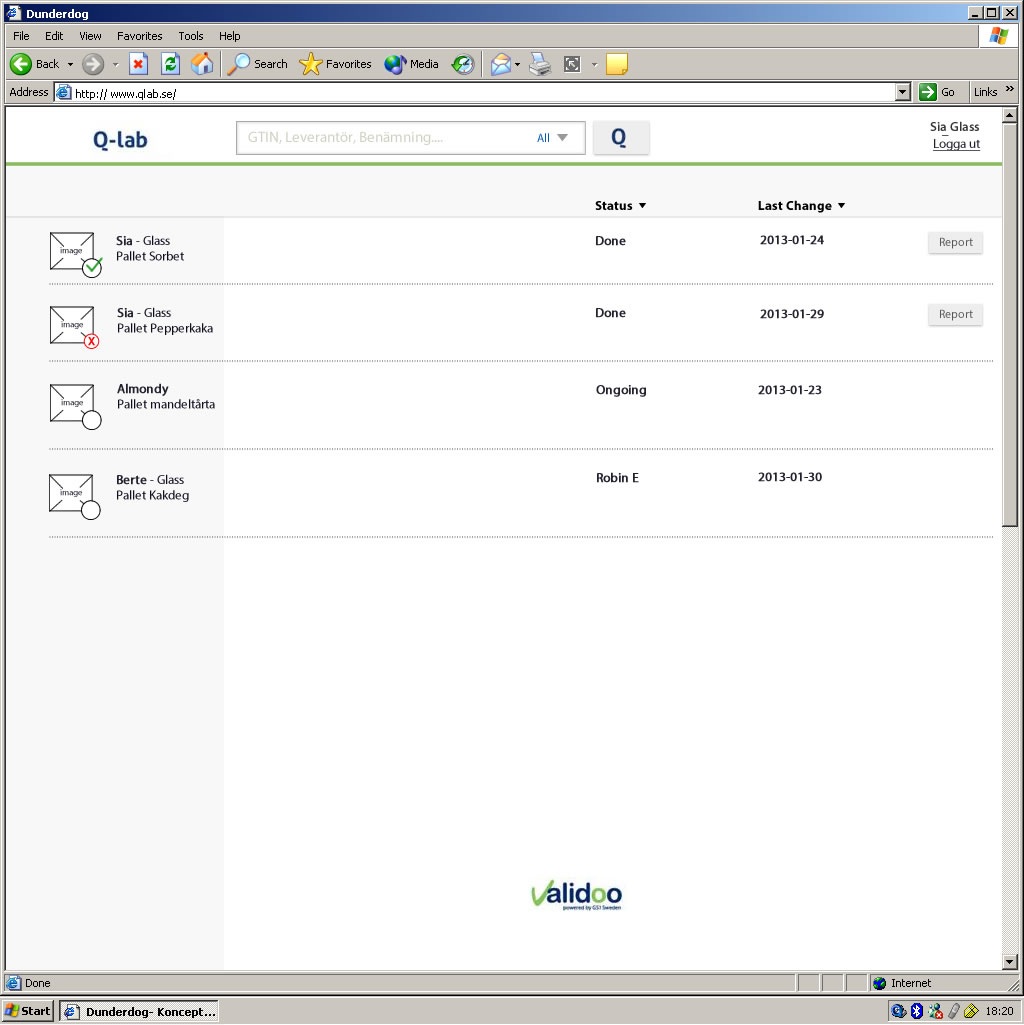Click the browser Home icon
This screenshot has width=1024, height=1025.
(202, 64)
